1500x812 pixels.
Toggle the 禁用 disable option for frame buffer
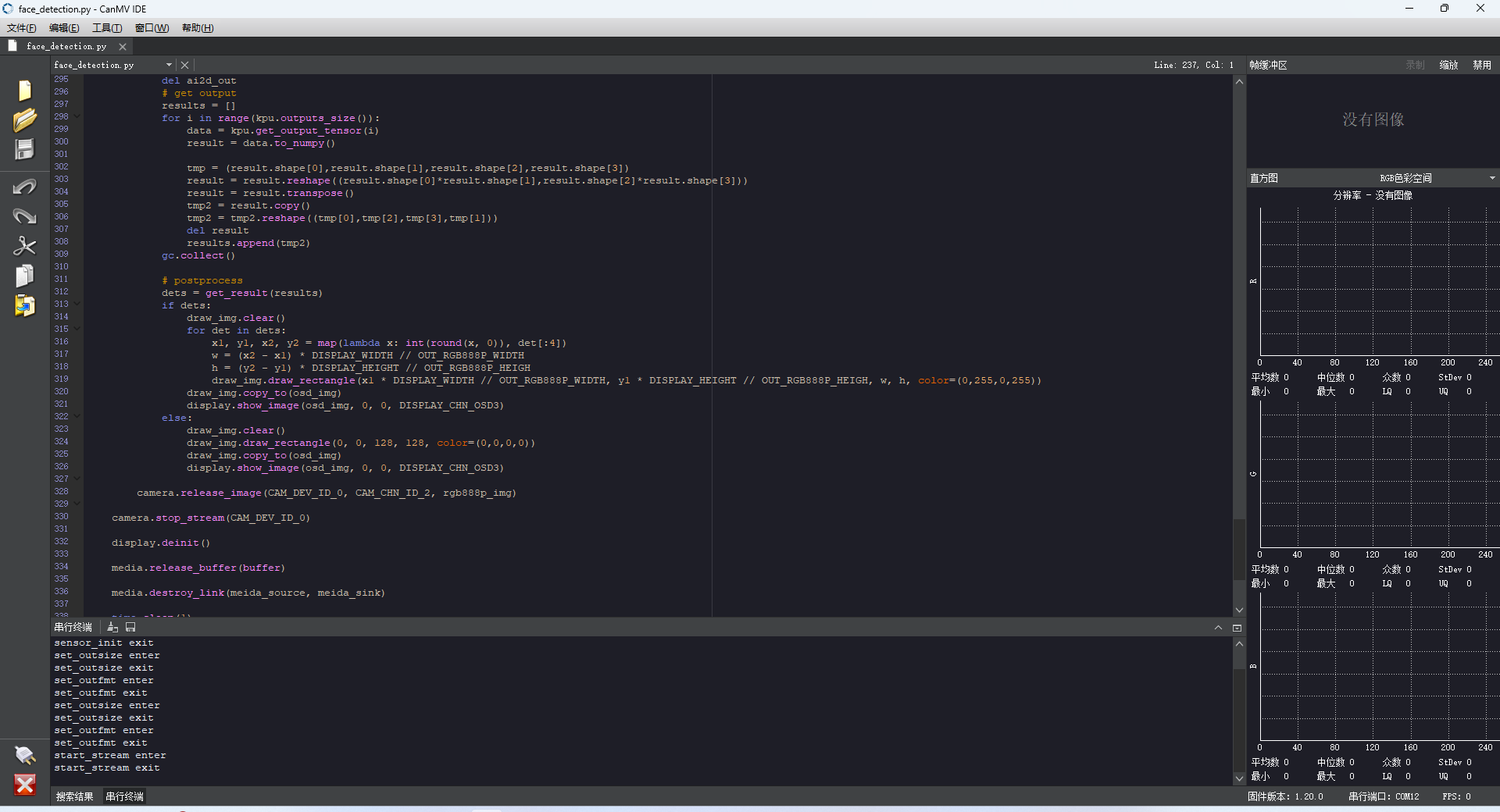click(1482, 65)
